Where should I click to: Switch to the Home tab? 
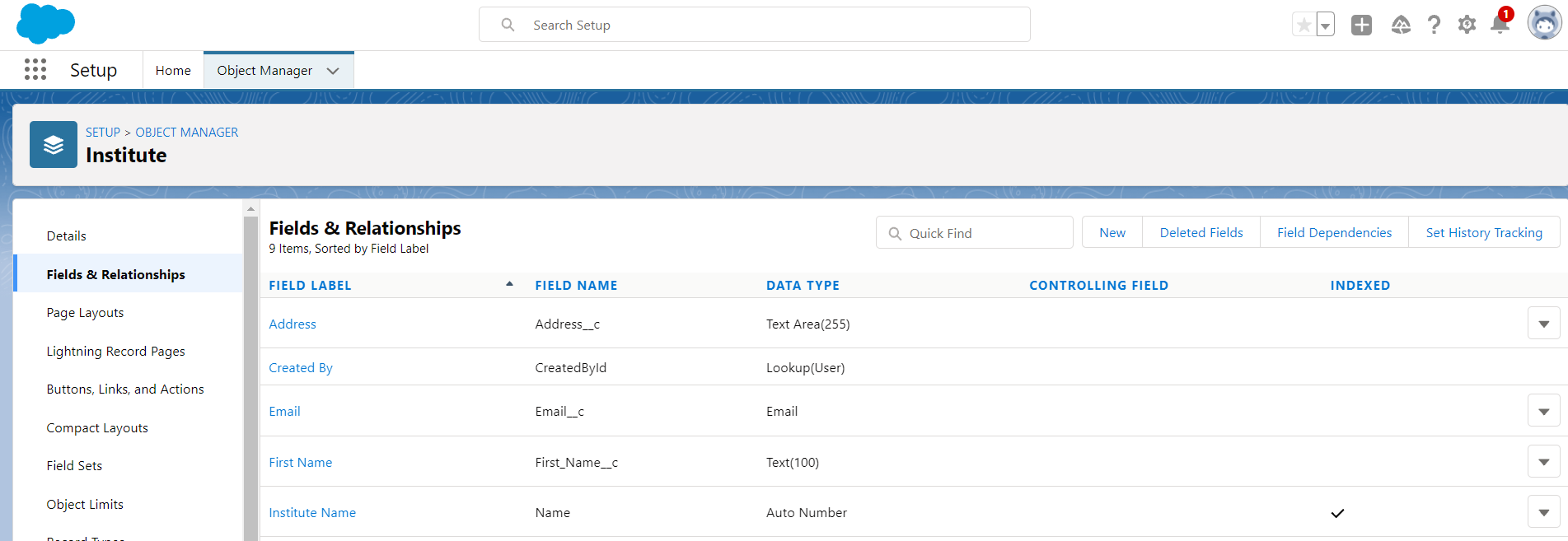(x=173, y=71)
